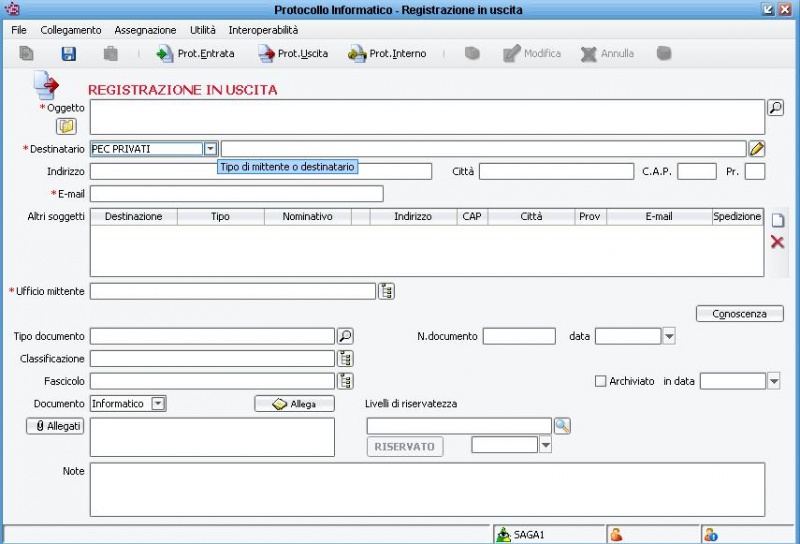
Task: Expand the PEC PRIVATI destinatario dropdown
Action: [x=210, y=149]
